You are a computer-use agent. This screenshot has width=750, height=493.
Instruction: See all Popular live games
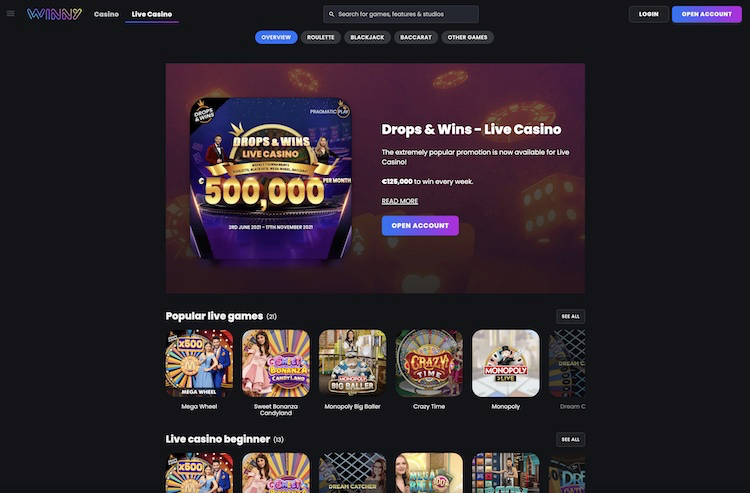(x=570, y=317)
